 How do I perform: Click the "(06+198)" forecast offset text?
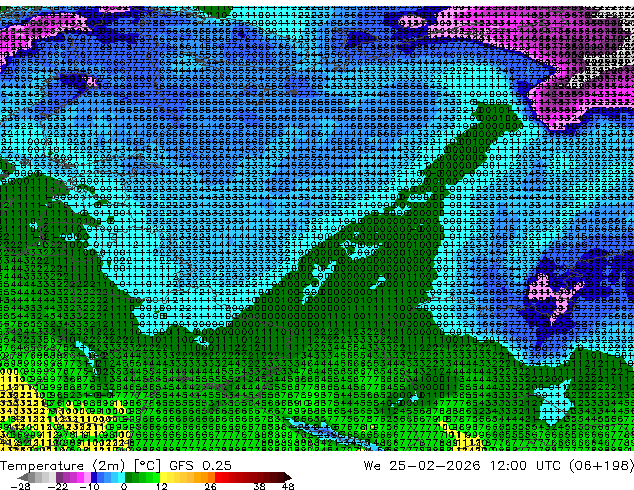point(601,465)
